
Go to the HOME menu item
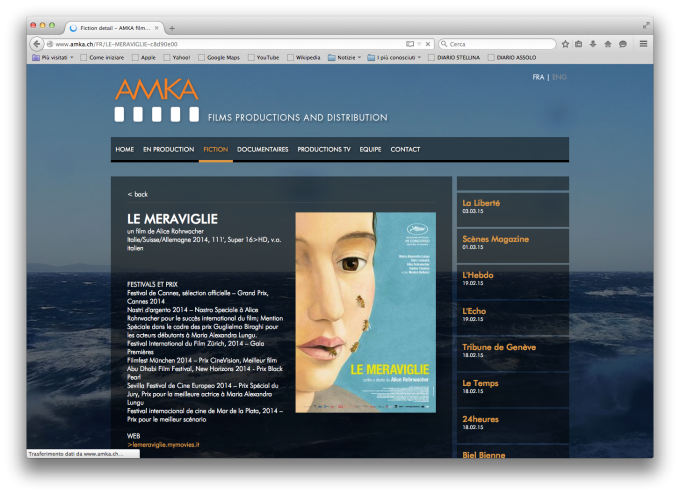[124, 149]
